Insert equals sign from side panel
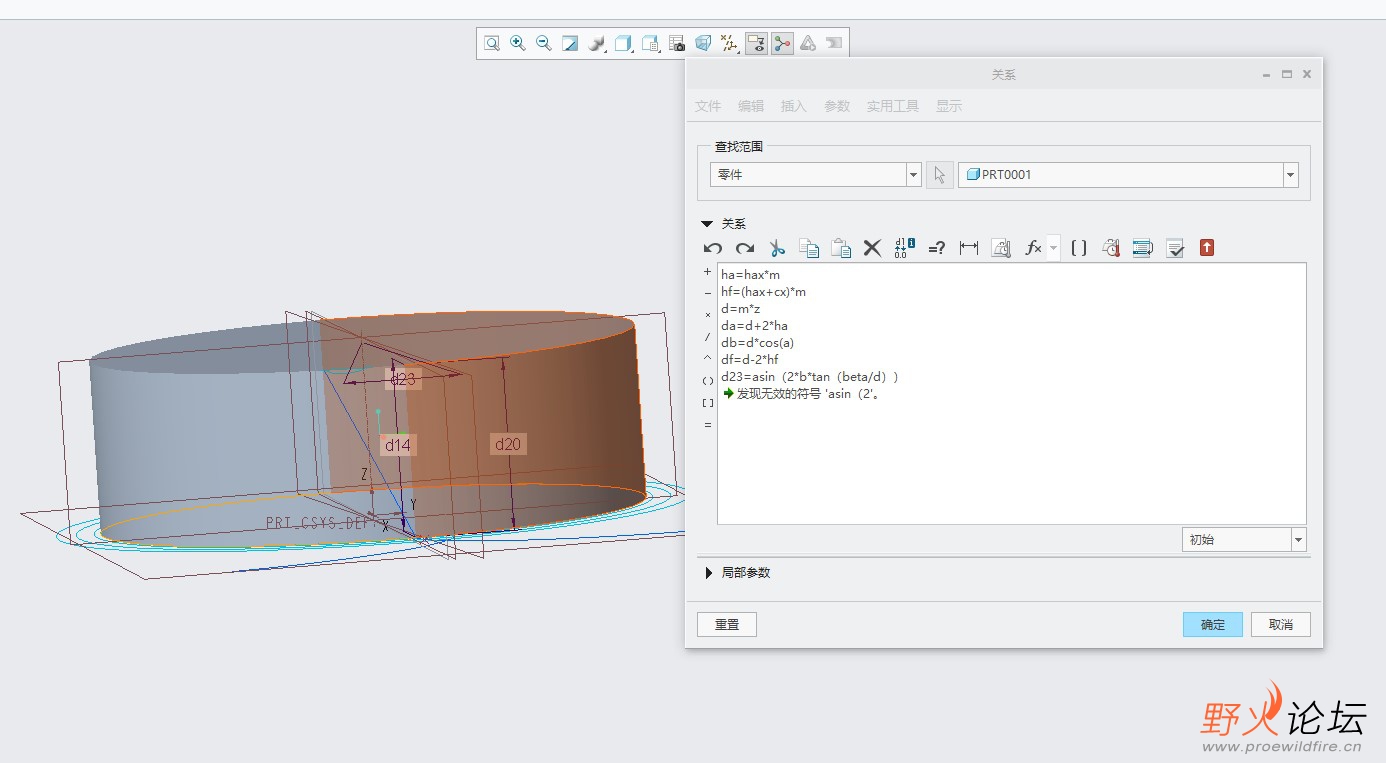The height and width of the screenshot is (763, 1386). click(708, 424)
